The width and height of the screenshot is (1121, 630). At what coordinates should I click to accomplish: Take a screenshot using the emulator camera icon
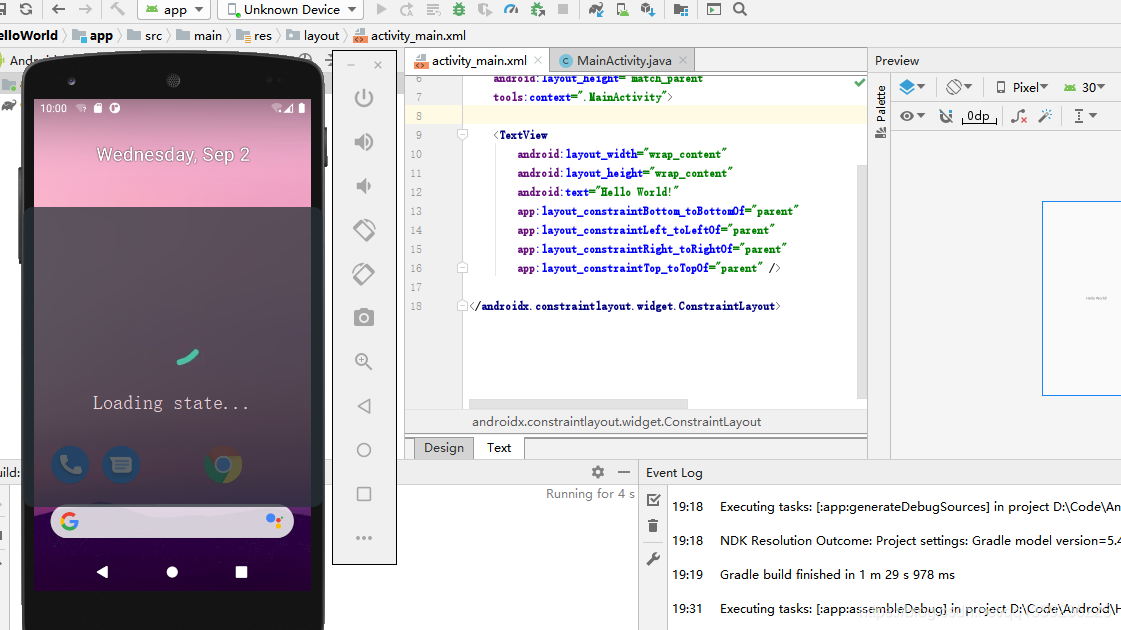point(363,317)
